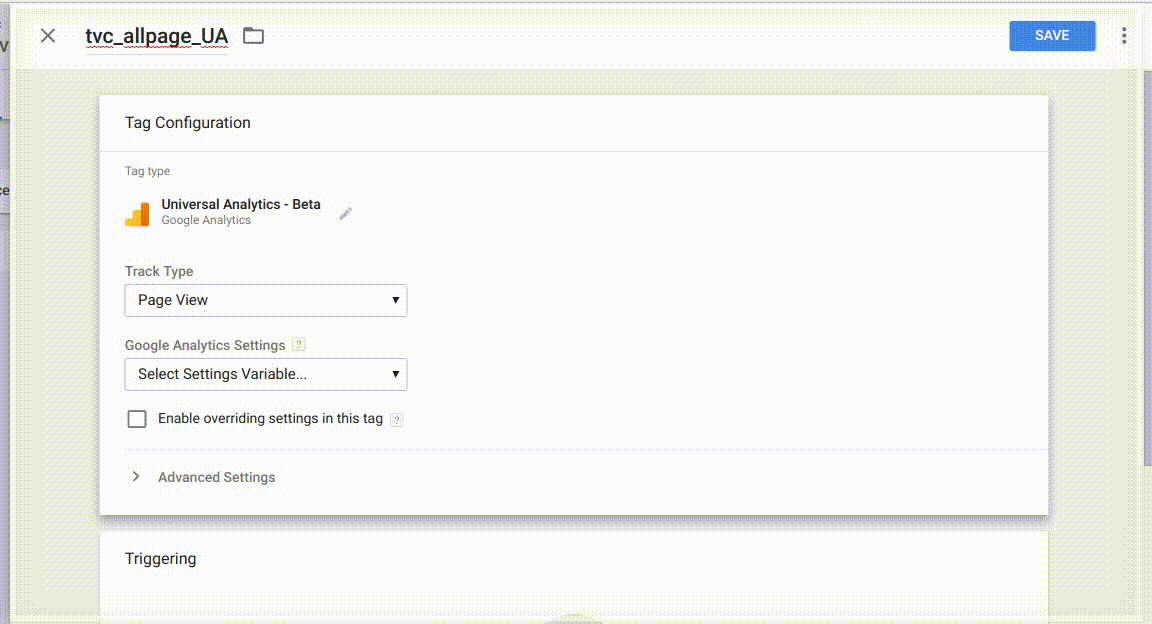Save the tag

pyautogui.click(x=1052, y=35)
